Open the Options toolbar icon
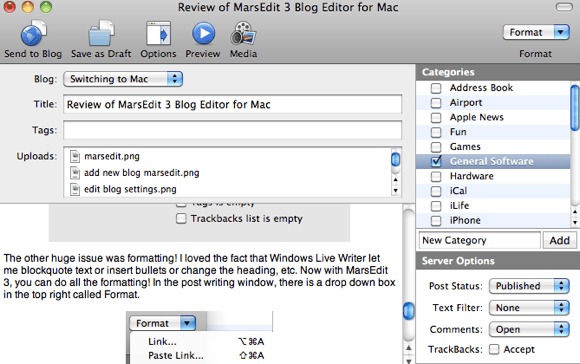The width and height of the screenshot is (580, 364). tap(158, 33)
